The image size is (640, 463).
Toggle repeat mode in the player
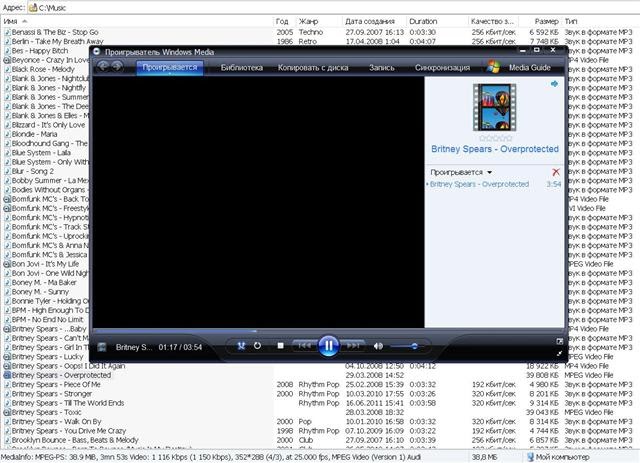(x=257, y=346)
